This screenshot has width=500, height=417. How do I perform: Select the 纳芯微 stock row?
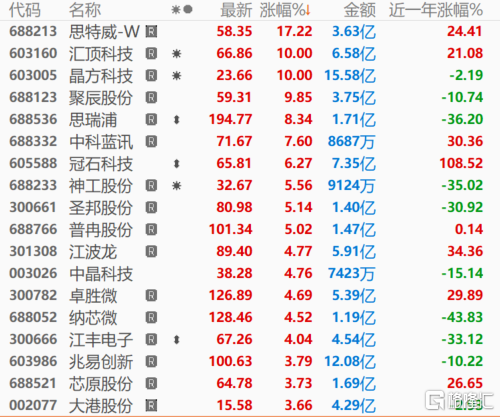246,318
